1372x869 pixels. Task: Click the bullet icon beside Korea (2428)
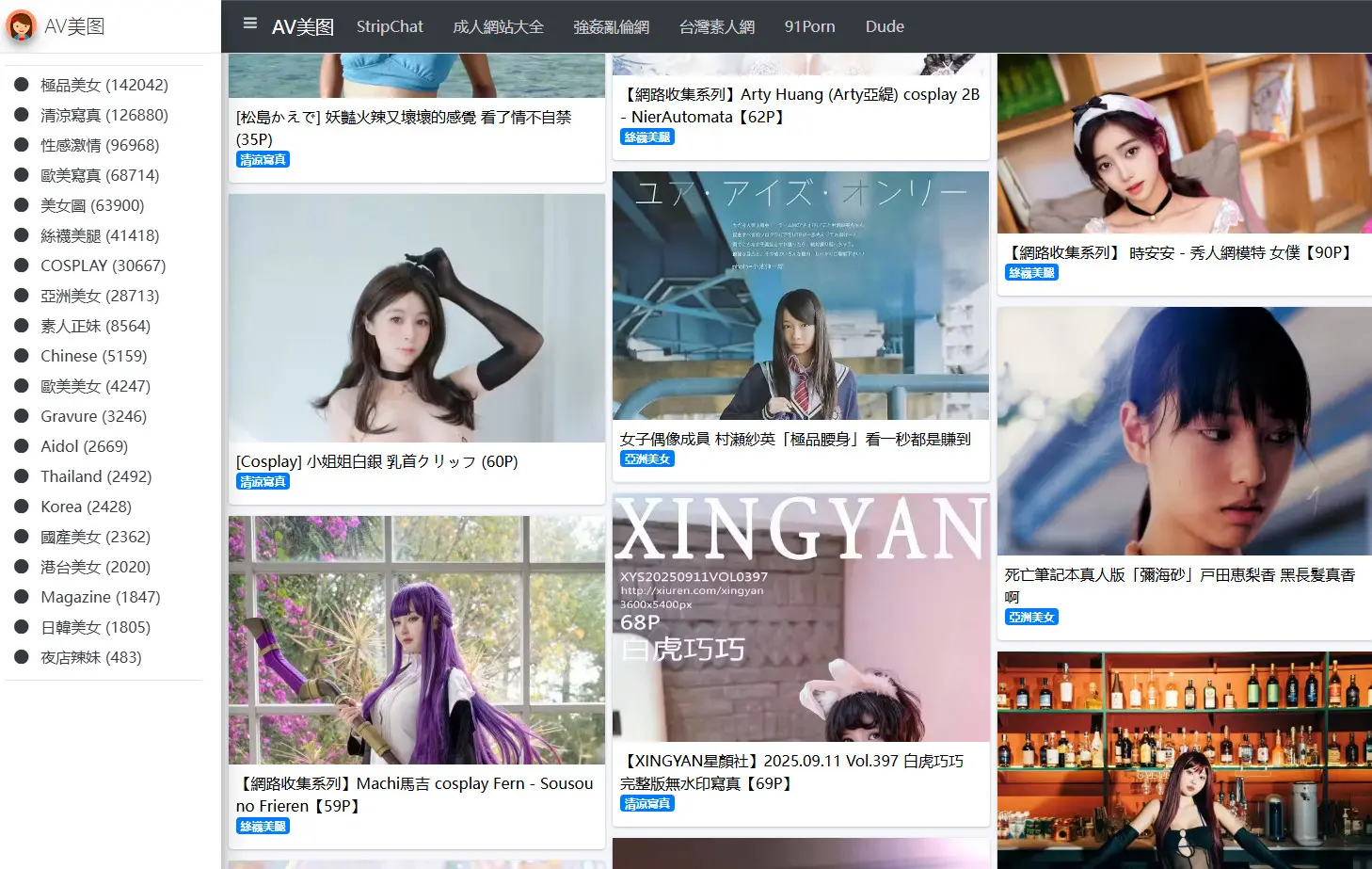[x=22, y=507]
